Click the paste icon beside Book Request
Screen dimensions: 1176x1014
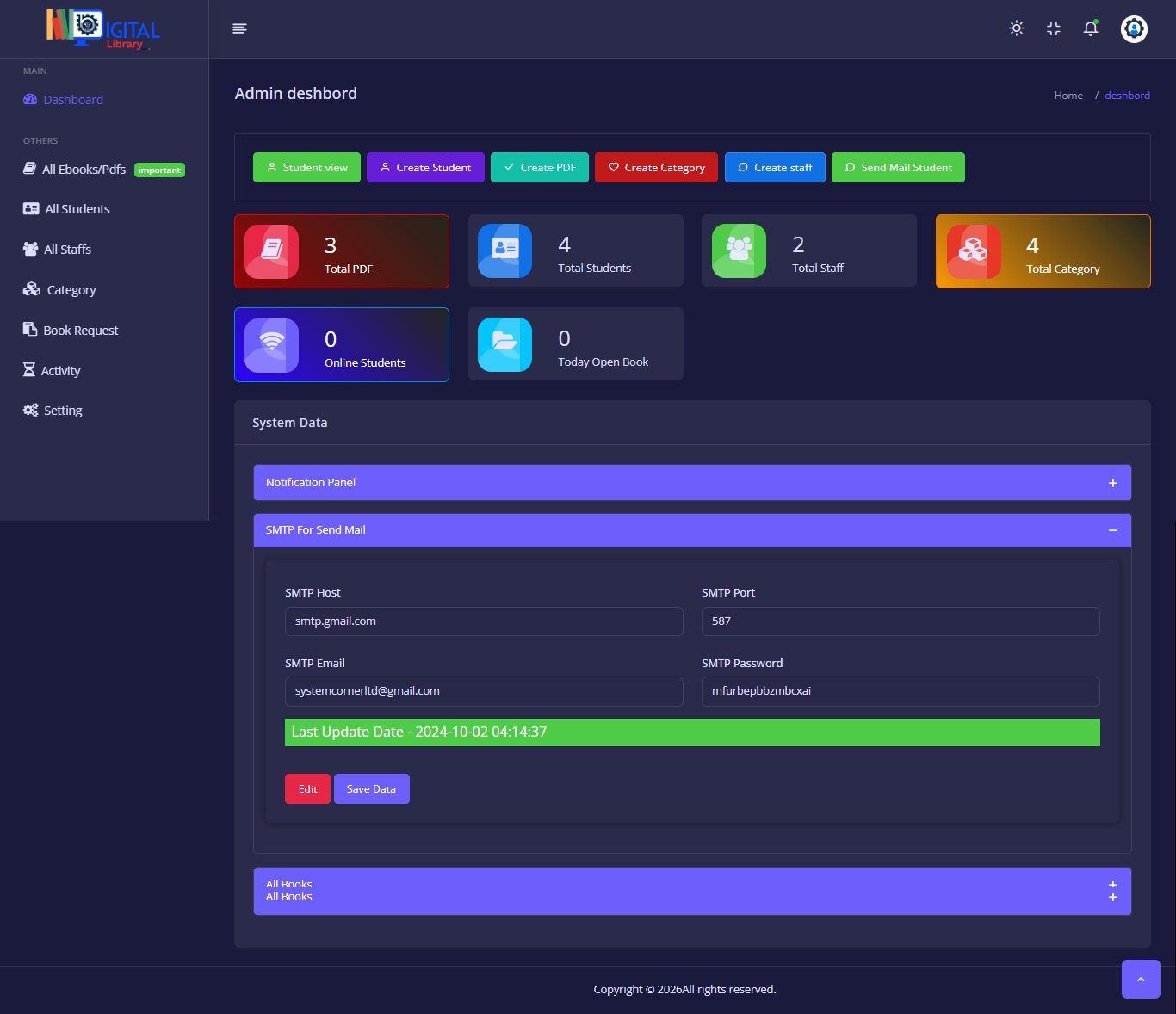click(x=29, y=329)
